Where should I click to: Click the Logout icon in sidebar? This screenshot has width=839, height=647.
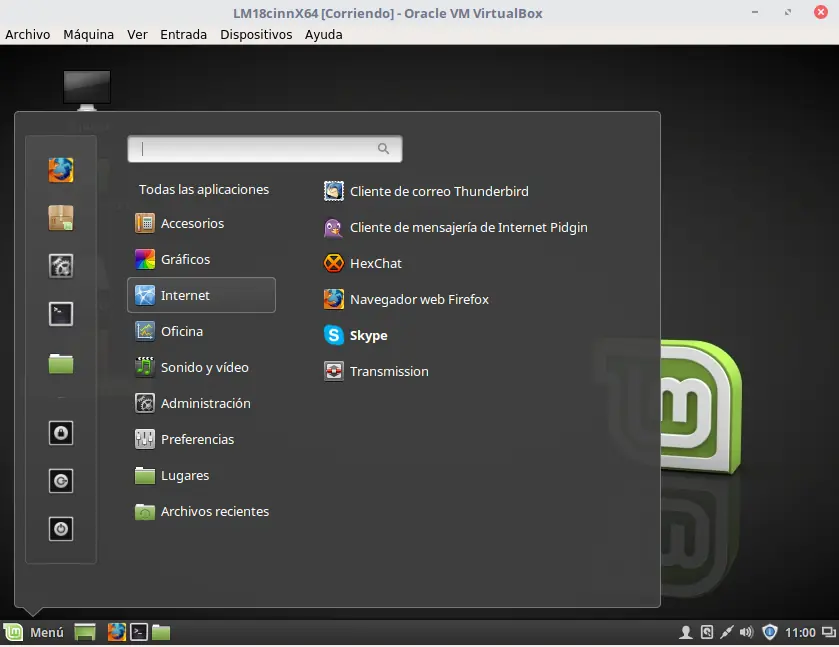[x=61, y=481]
